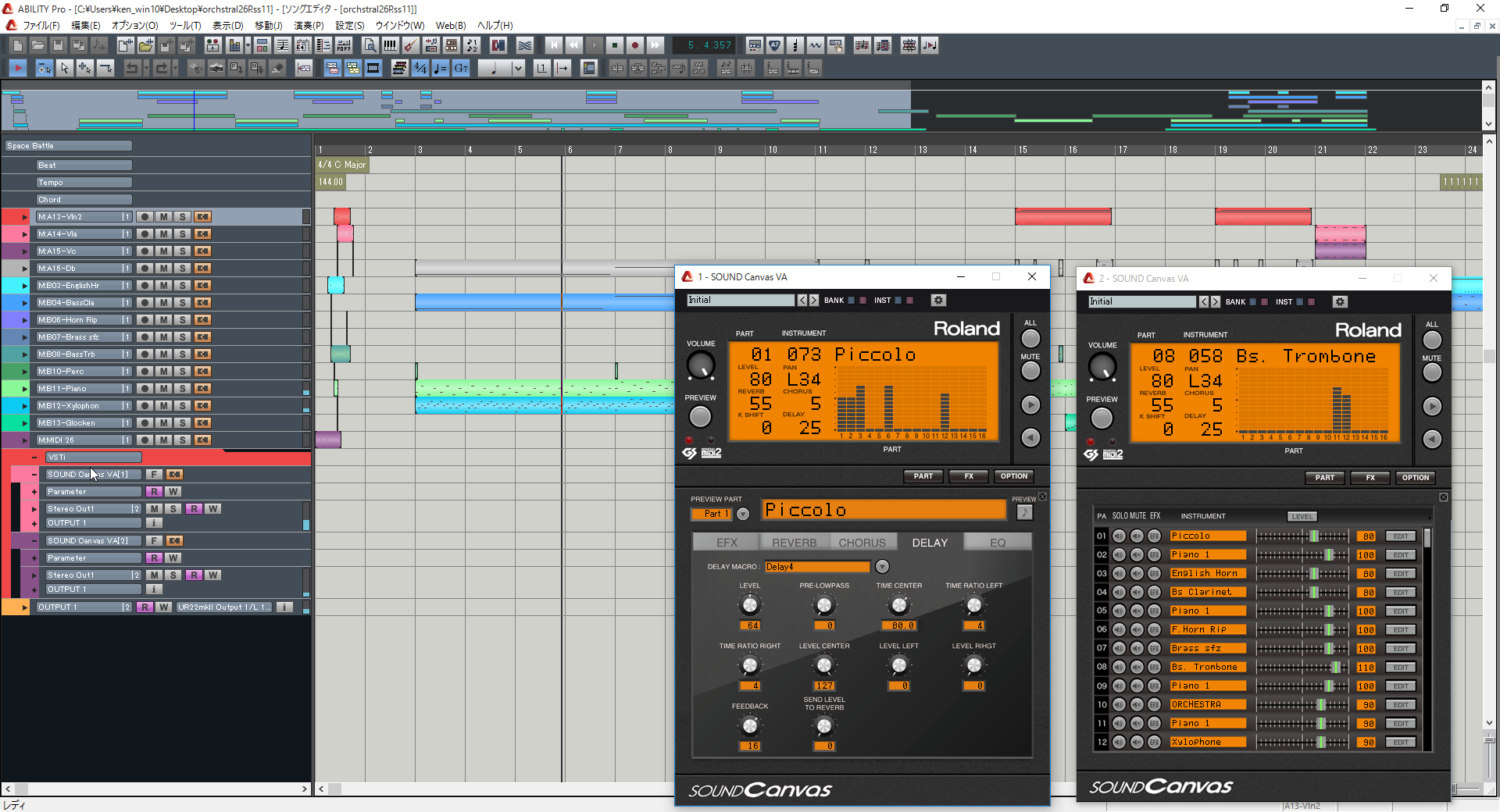The height and width of the screenshot is (812, 1500).
Task: Open edit window icon for SOUND Canvas VA[1]
Action: point(174,475)
